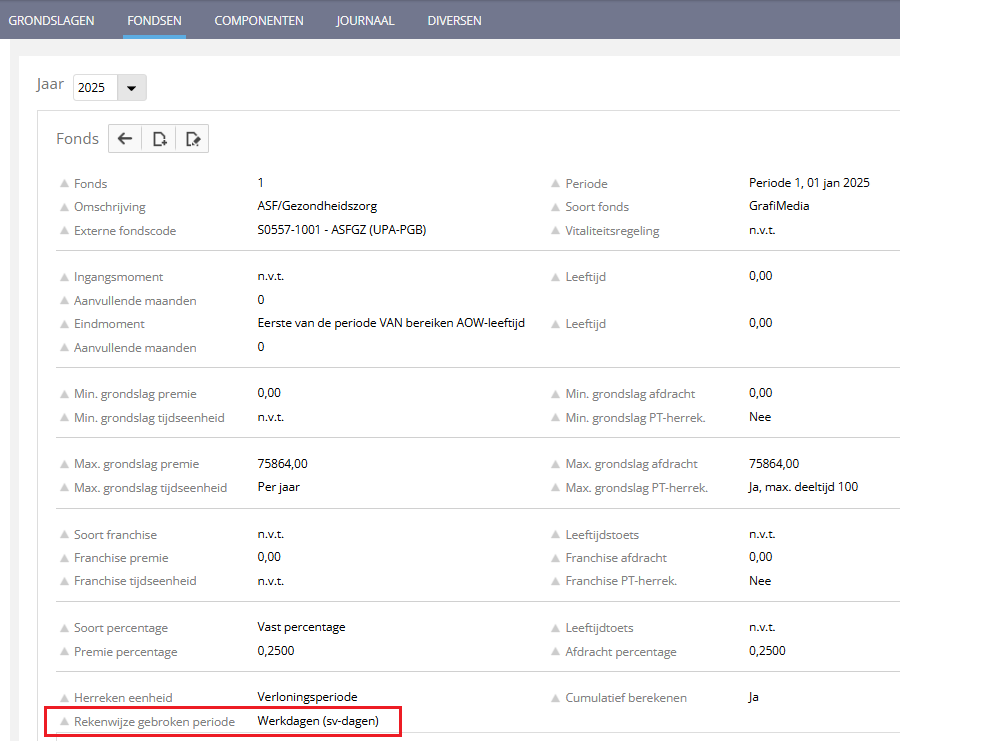
Task: Click the triangle icon next to Soort franchise
Action: tap(64, 535)
